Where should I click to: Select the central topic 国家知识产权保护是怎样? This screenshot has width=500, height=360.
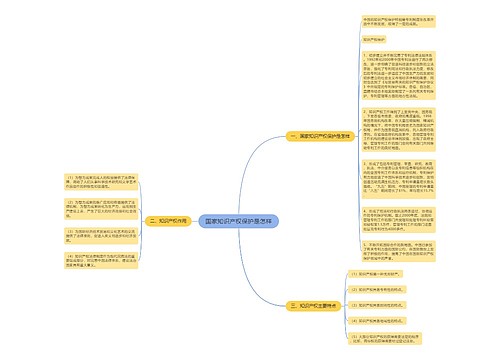tap(238, 221)
